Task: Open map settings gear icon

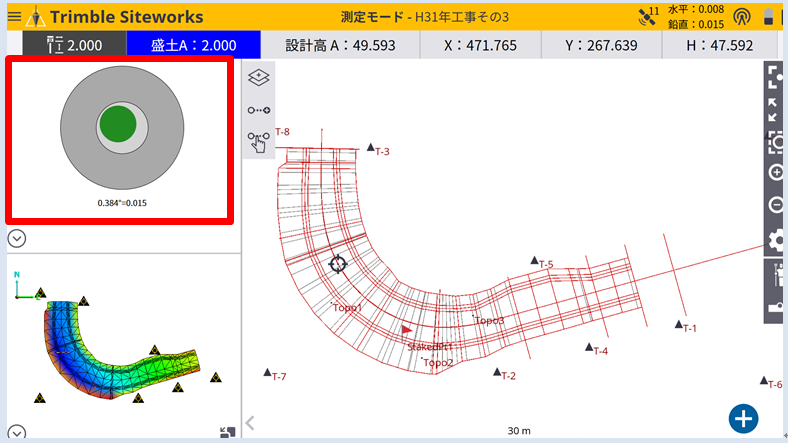Action: coord(775,240)
